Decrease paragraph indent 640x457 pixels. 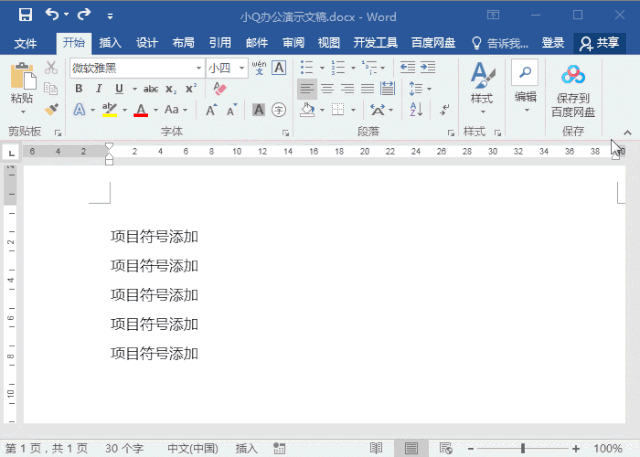[x=407, y=67]
